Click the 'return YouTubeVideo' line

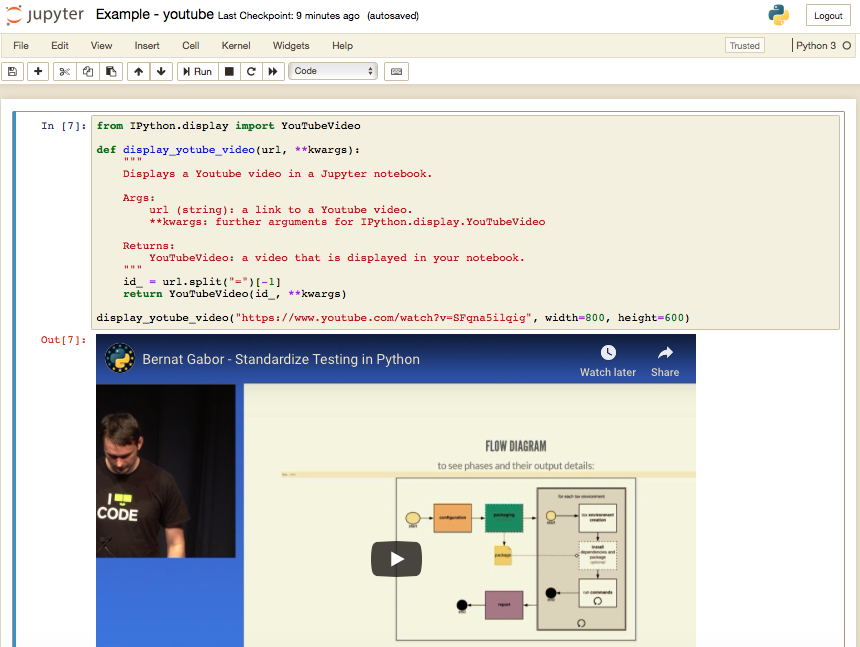(x=235, y=294)
